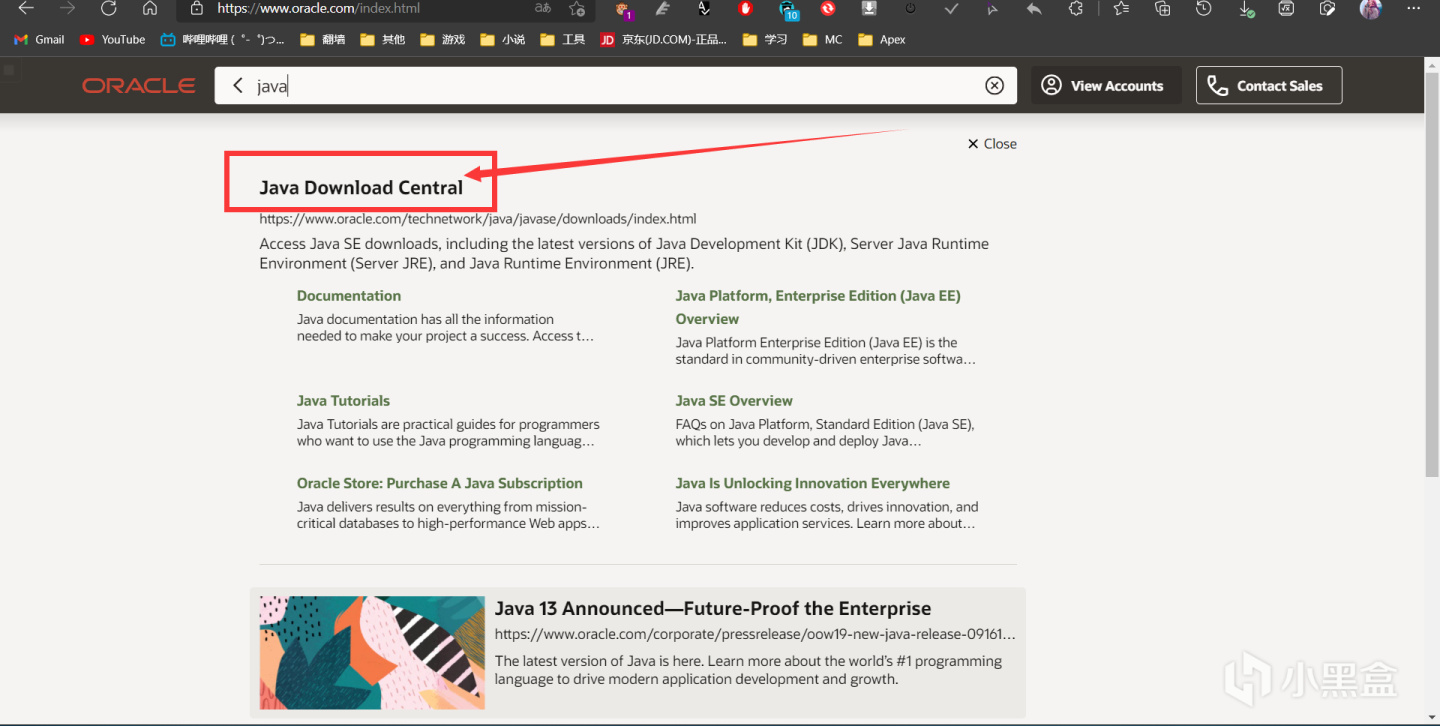Add this page to favorites star icon

point(577,9)
